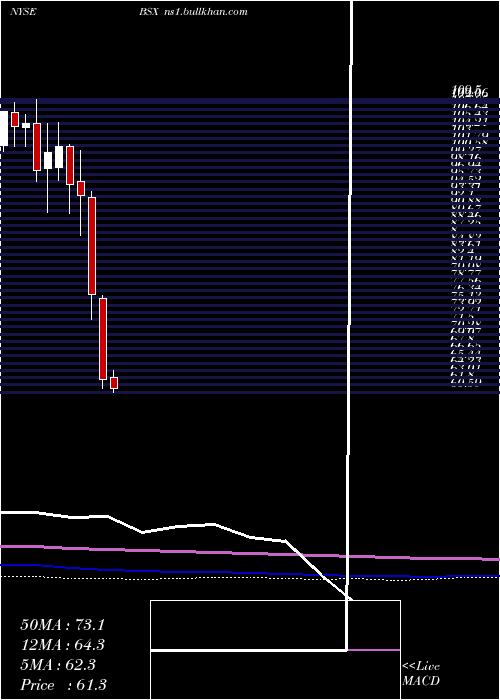Click the NYSE exchange label
The height and width of the screenshot is (700, 500).
pos(23,12)
